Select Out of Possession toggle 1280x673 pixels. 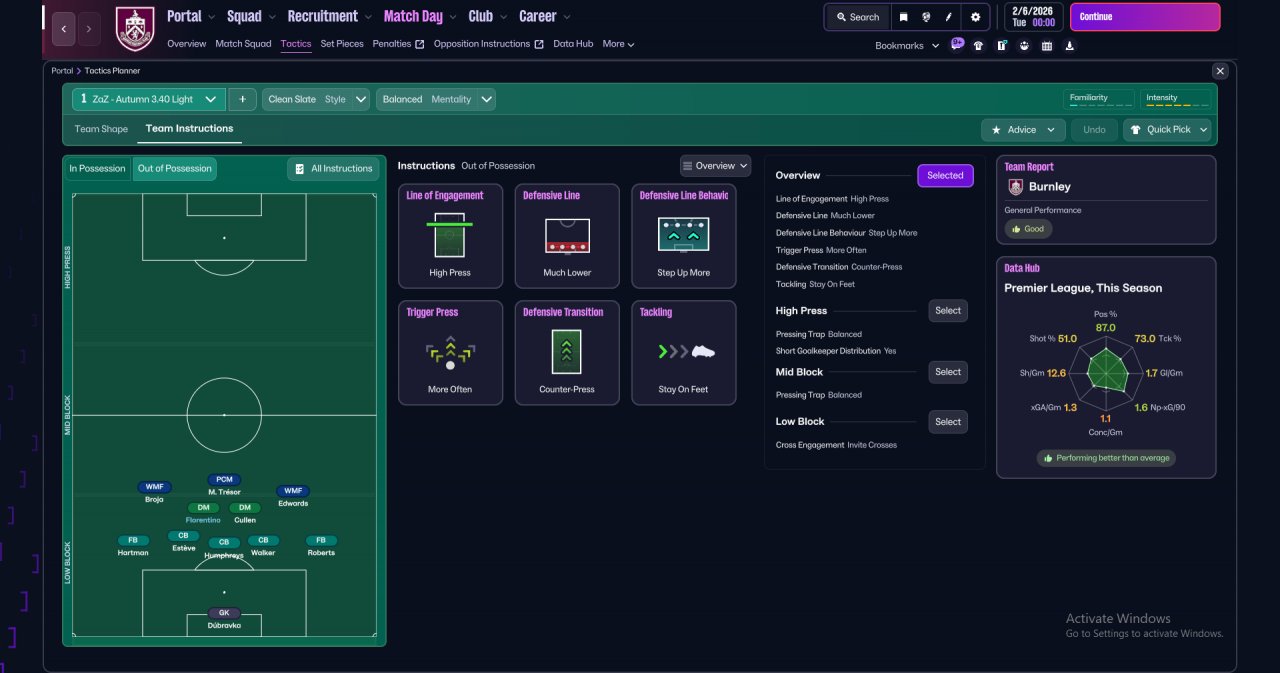tap(175, 169)
